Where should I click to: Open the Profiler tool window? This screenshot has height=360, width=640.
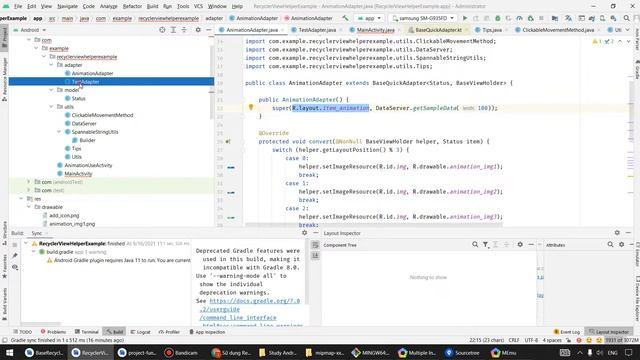[x=169, y=332]
